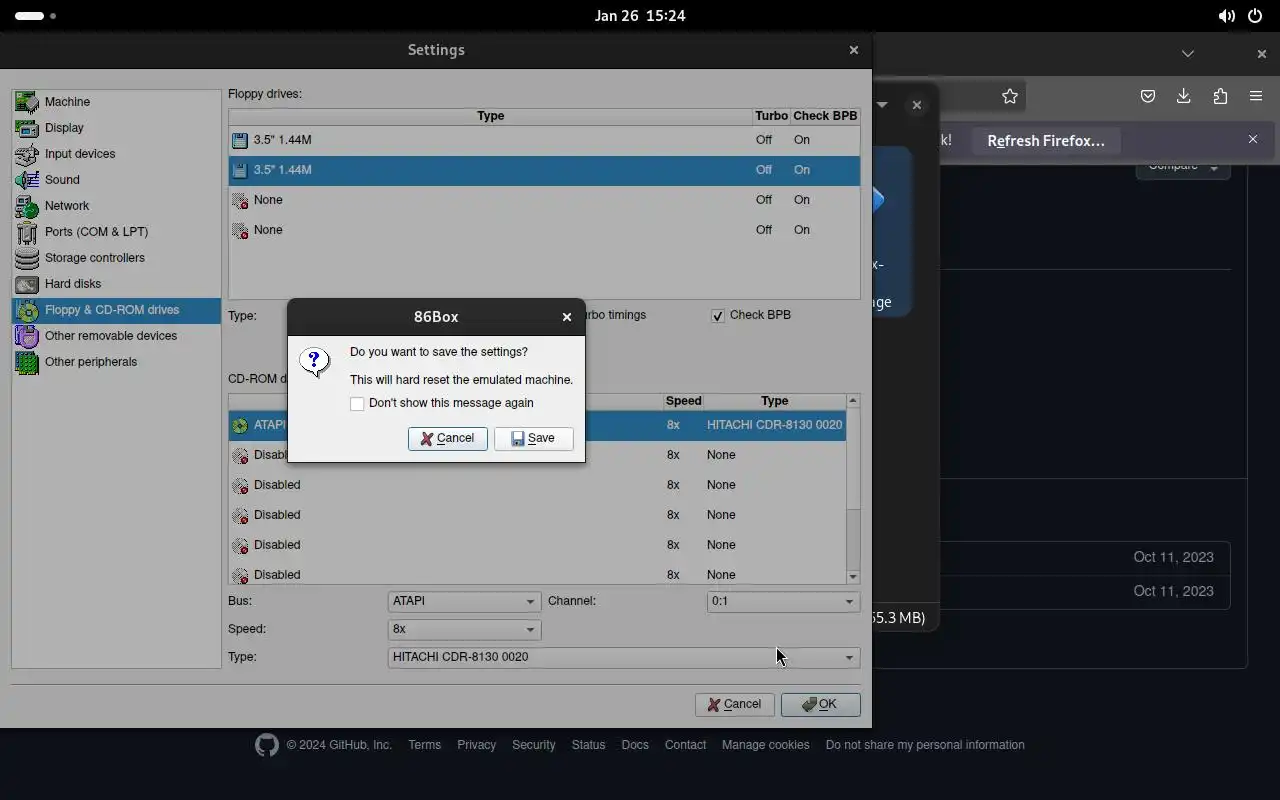
Task: Click floppy icon of first 3.5" 1.44M row
Action: (x=240, y=141)
